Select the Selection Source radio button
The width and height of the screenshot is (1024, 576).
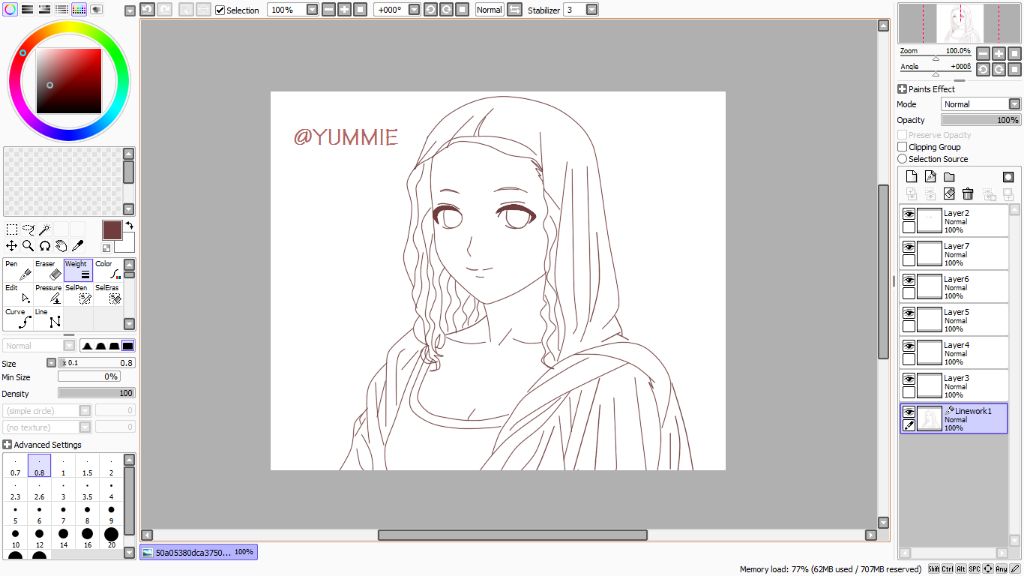pos(902,159)
